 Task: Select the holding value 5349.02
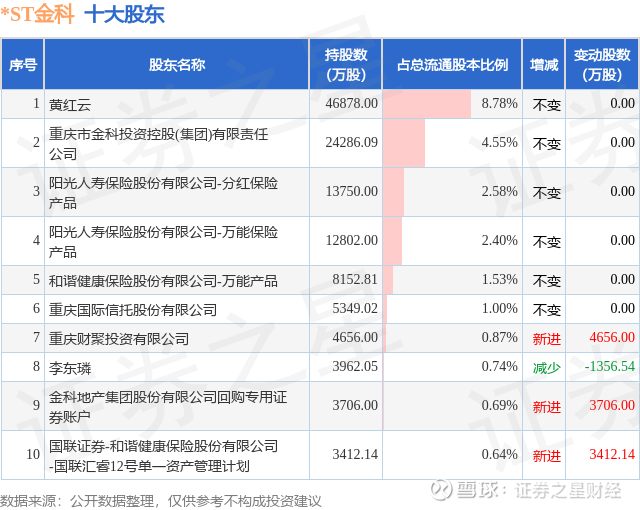pos(355,308)
